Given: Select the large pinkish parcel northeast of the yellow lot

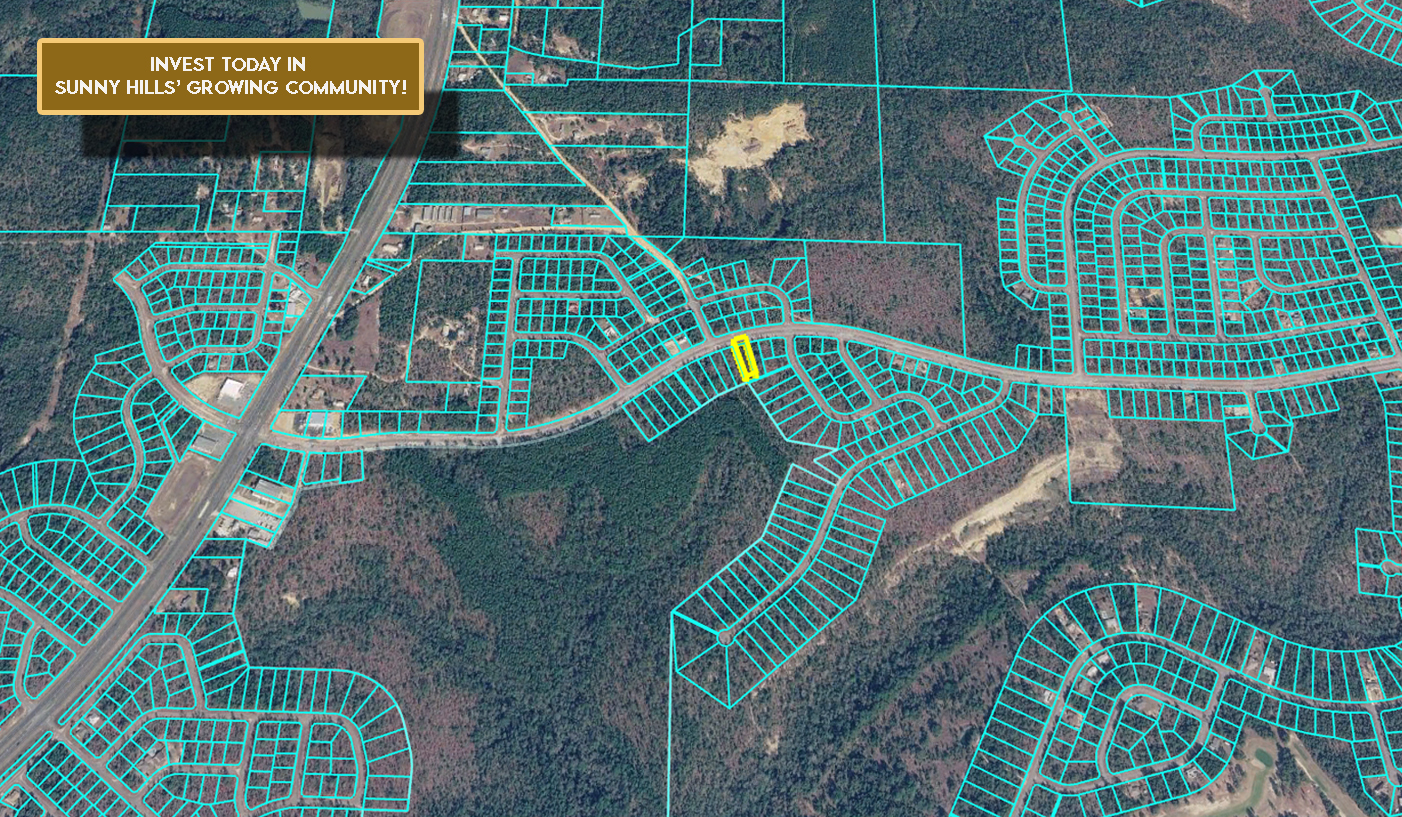Looking at the screenshot, I should click(x=884, y=283).
